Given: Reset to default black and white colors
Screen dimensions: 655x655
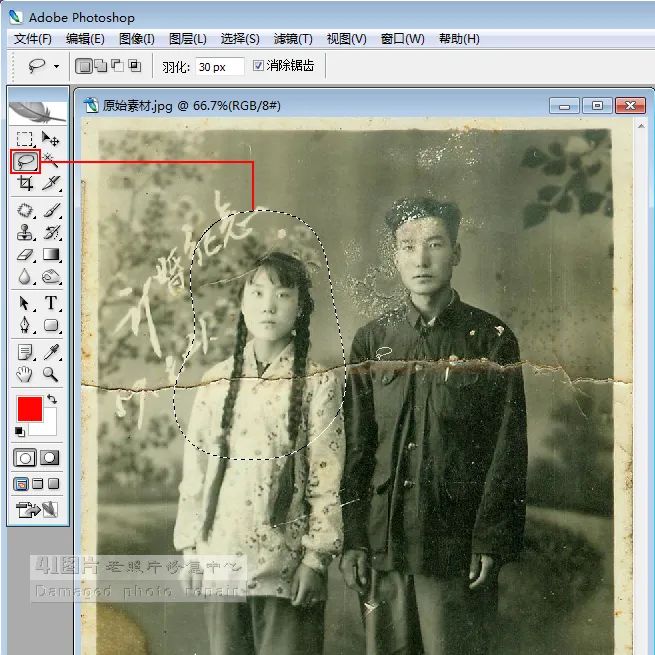Looking at the screenshot, I should coord(19,432).
